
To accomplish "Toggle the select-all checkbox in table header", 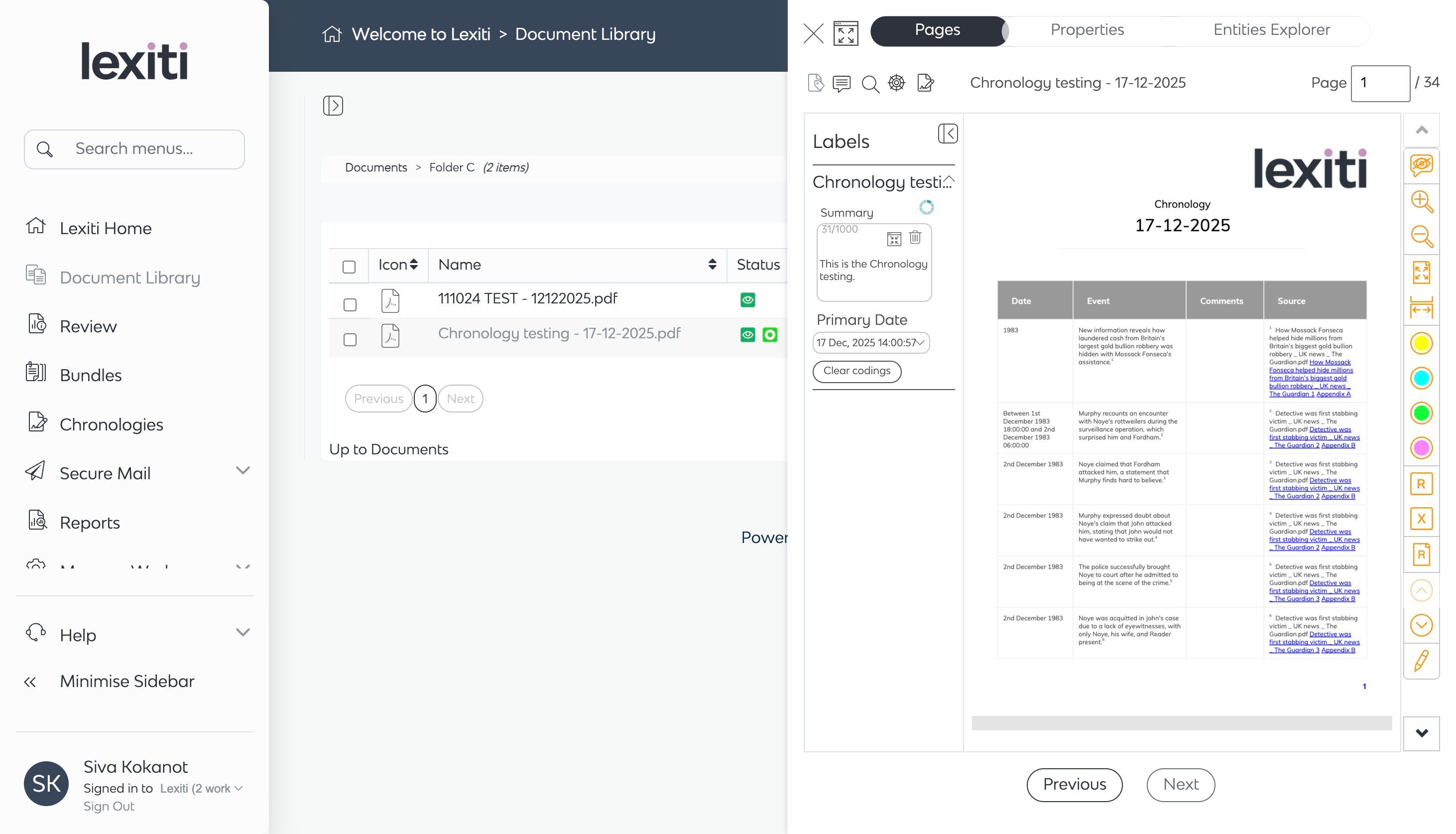I will pyautogui.click(x=349, y=267).
